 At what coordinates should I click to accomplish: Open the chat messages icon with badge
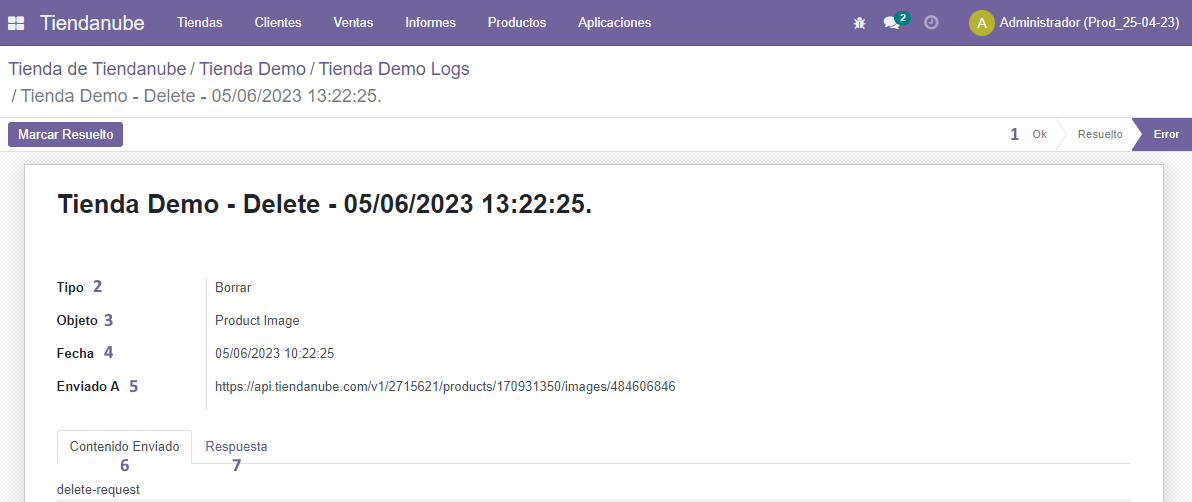pyautogui.click(x=893, y=22)
